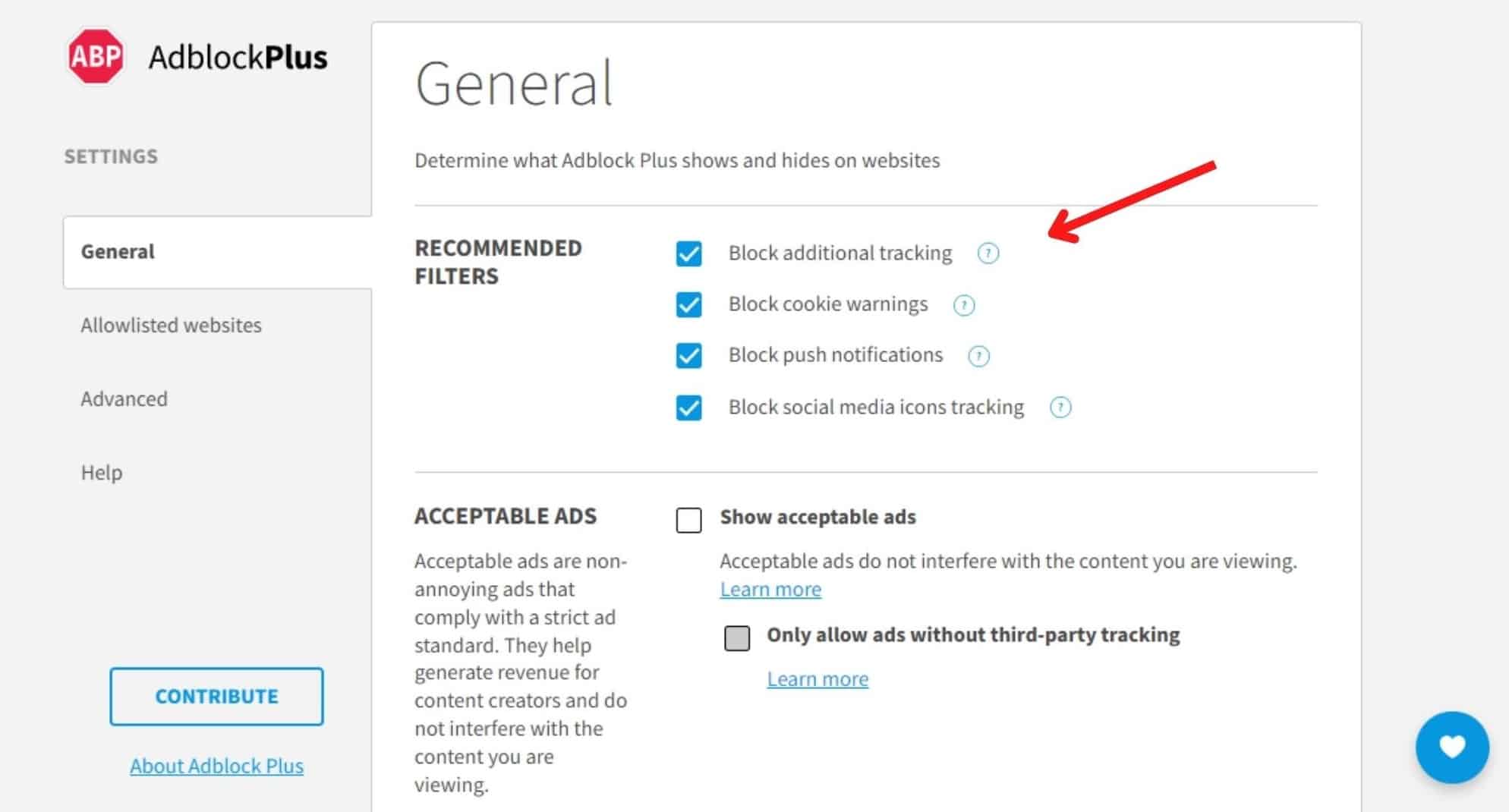The height and width of the screenshot is (812, 1509).
Task: Open Allowlisted websites tab
Action: [x=171, y=326]
